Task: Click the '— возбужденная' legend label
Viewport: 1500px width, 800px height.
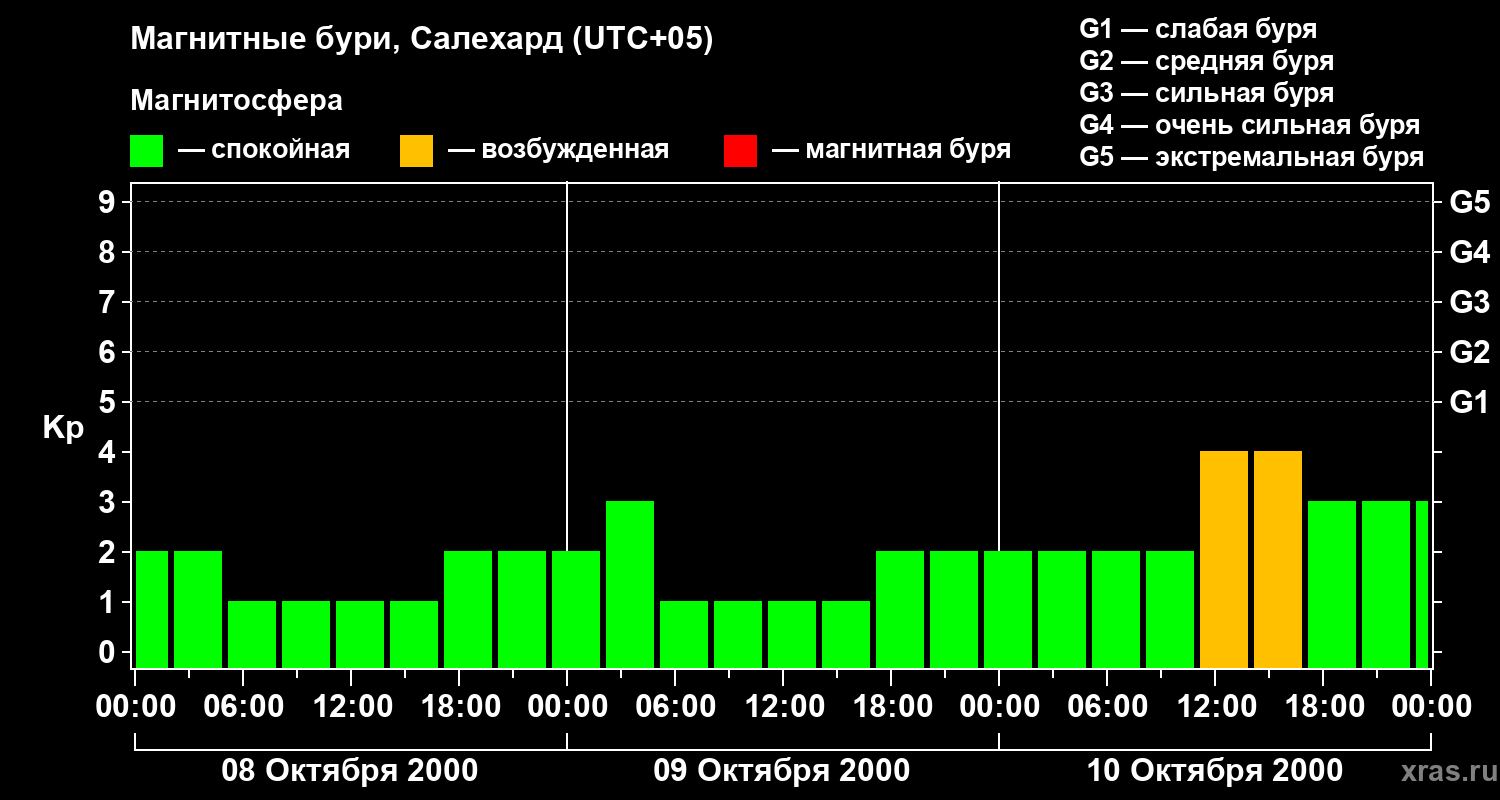Action: [x=558, y=150]
